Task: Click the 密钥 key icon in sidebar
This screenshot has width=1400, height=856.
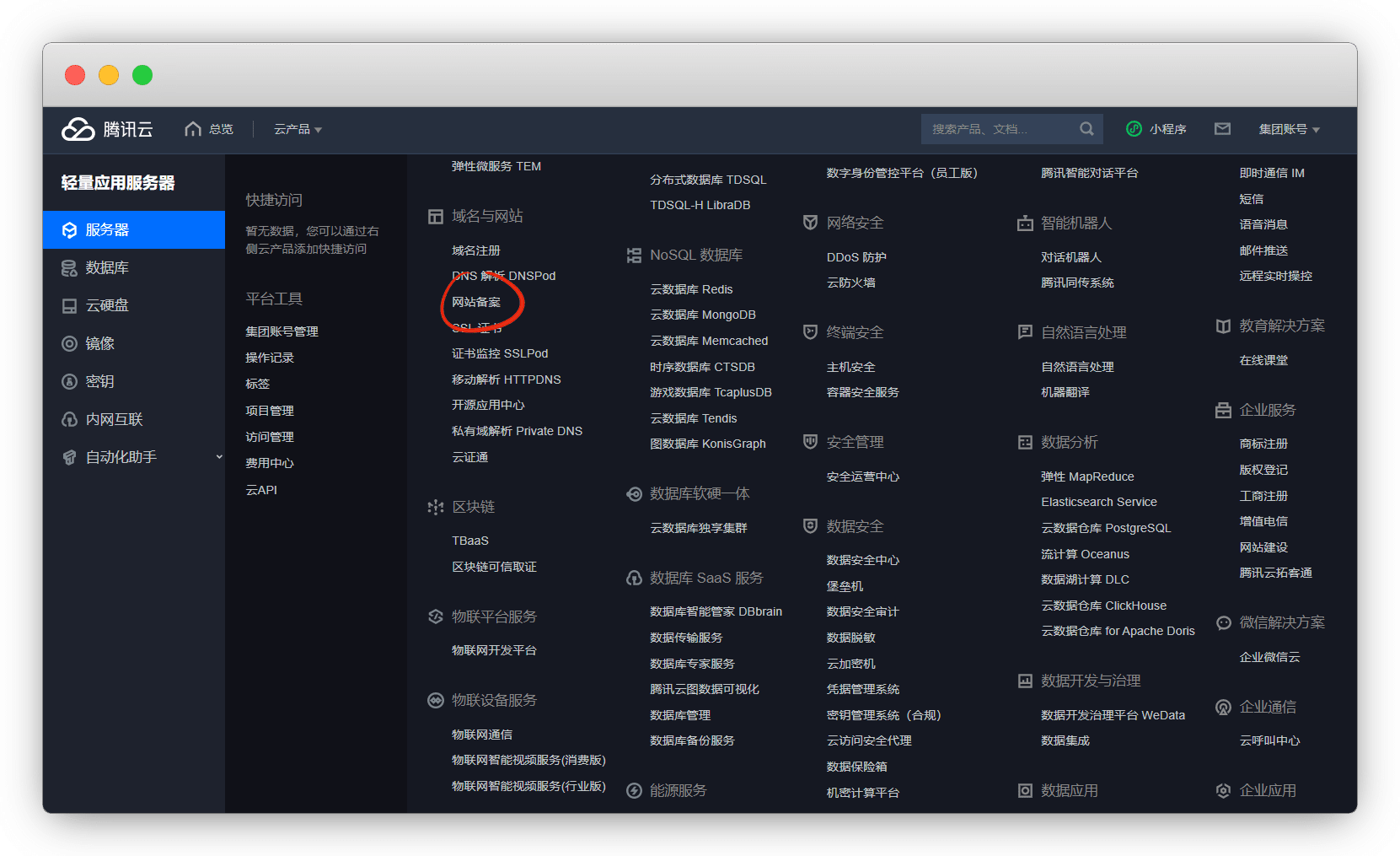Action: tap(69, 382)
